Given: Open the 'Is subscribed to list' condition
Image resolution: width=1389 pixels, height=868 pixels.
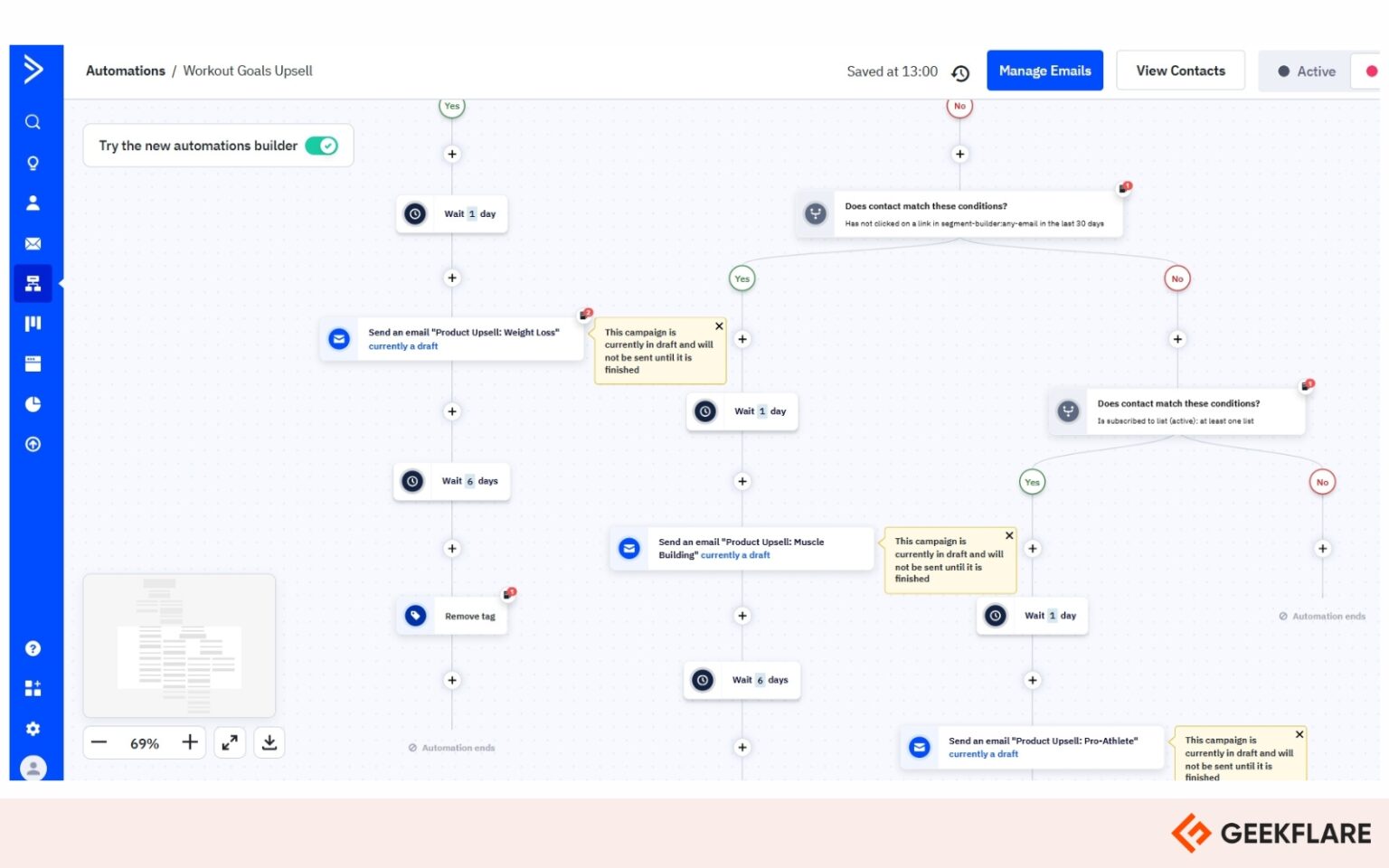Looking at the screenshot, I should (x=1176, y=411).
